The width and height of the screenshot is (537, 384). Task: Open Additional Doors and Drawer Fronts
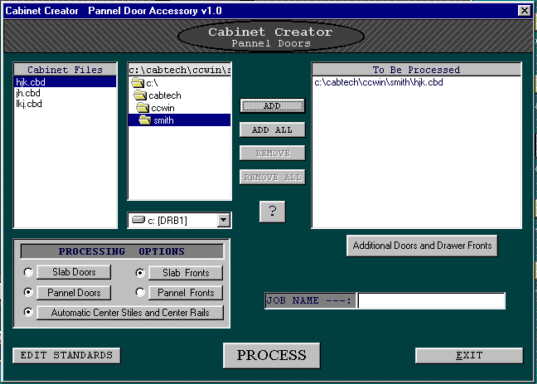click(x=422, y=246)
